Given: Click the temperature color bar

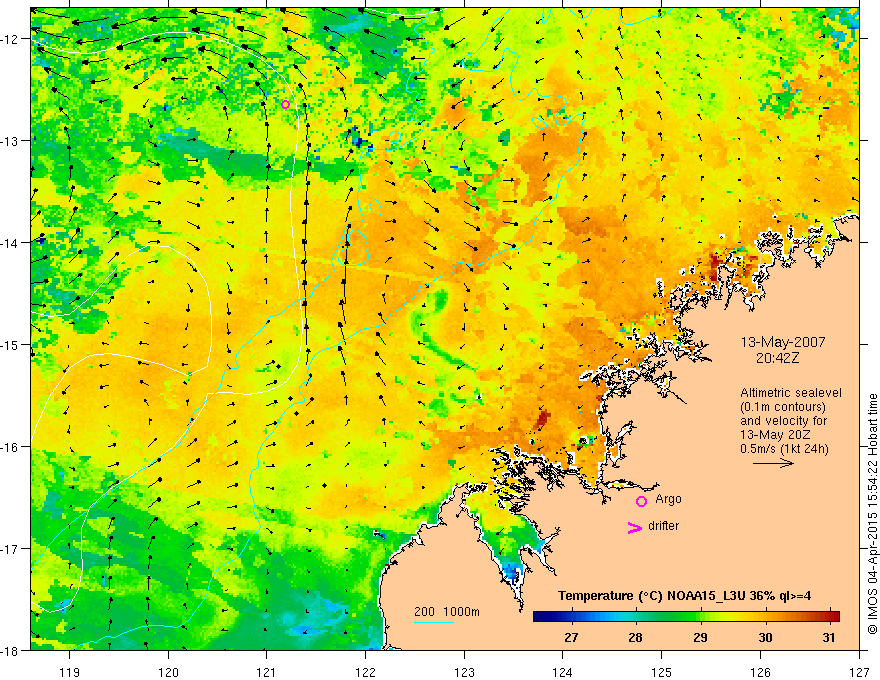Looking at the screenshot, I should [686, 616].
